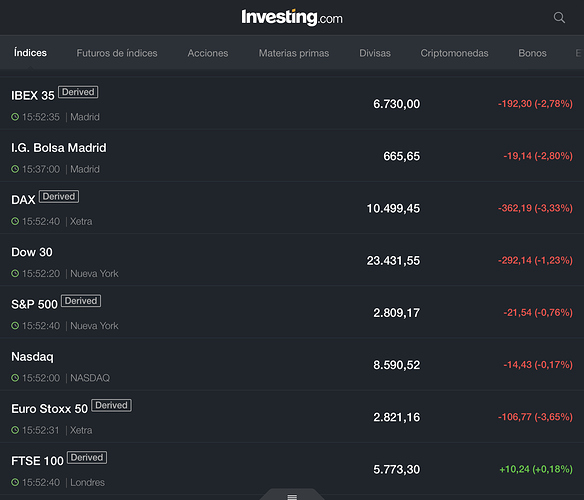Viewport: 584px width, 500px height.
Task: Click the NASDAQ exchange label
Action: click(90, 378)
